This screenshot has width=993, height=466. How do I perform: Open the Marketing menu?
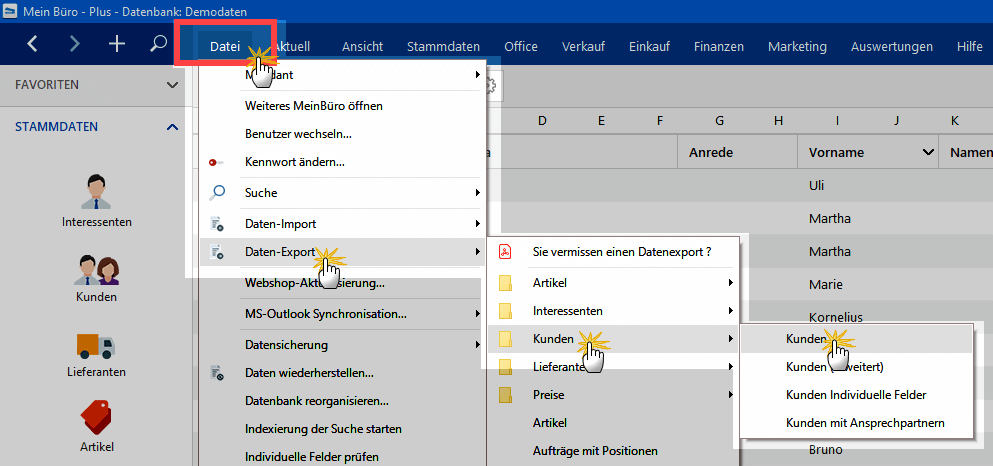(797, 46)
